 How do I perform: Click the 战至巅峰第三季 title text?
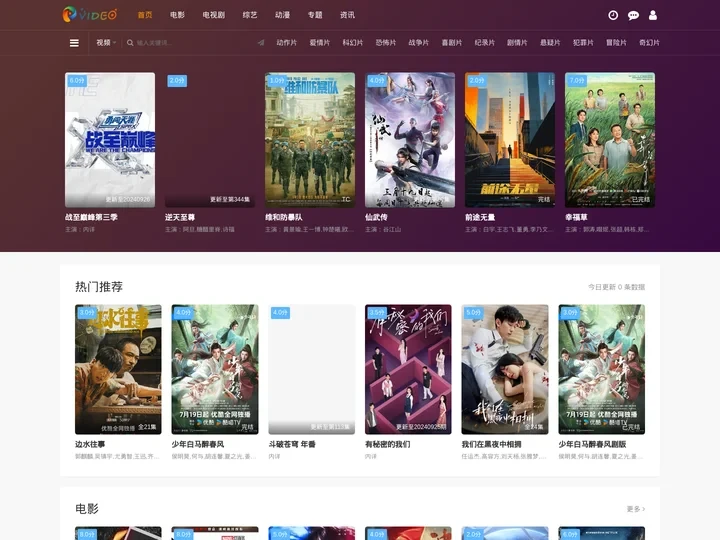click(x=91, y=217)
